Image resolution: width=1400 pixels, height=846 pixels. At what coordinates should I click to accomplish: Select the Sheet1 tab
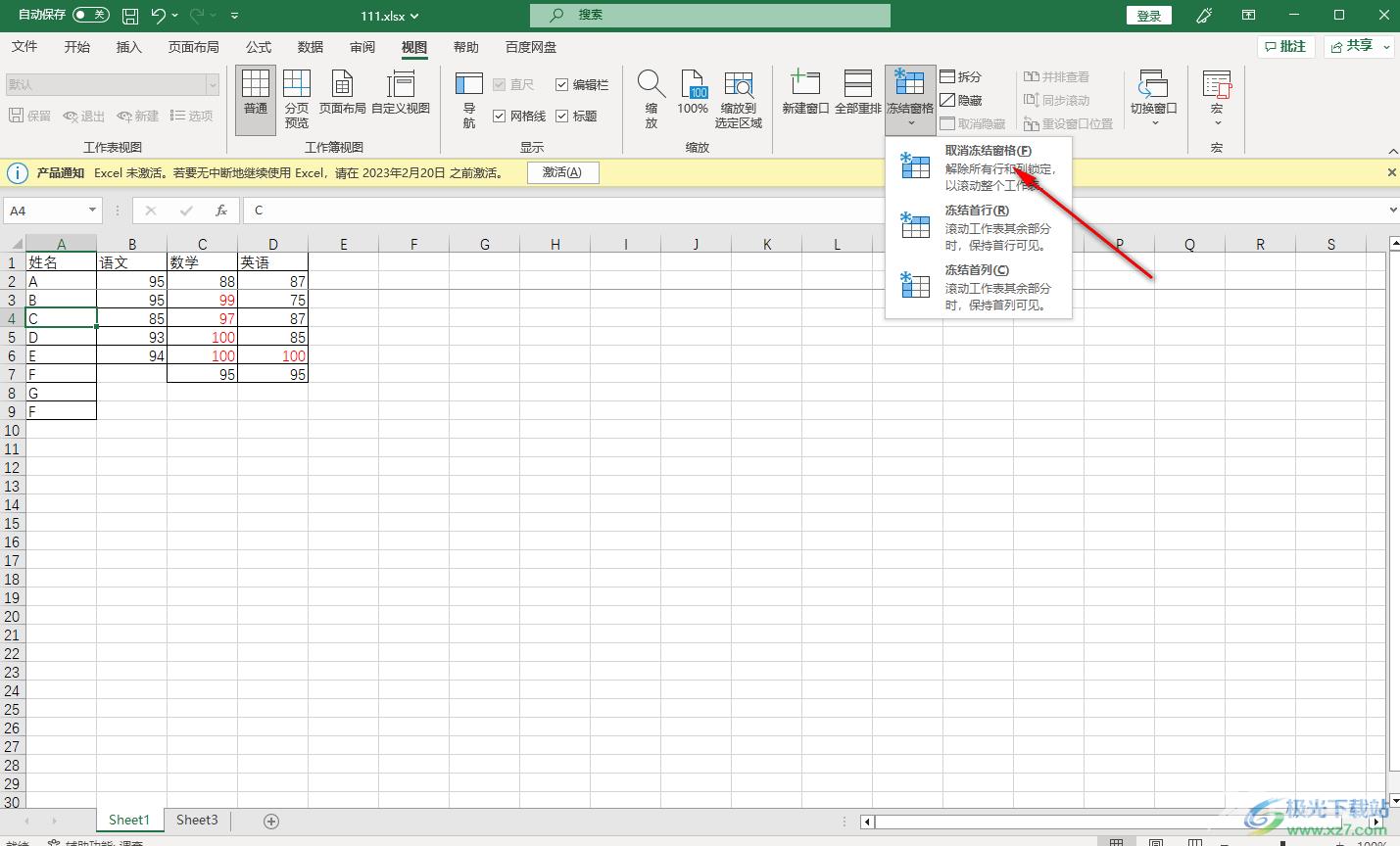[x=129, y=821]
